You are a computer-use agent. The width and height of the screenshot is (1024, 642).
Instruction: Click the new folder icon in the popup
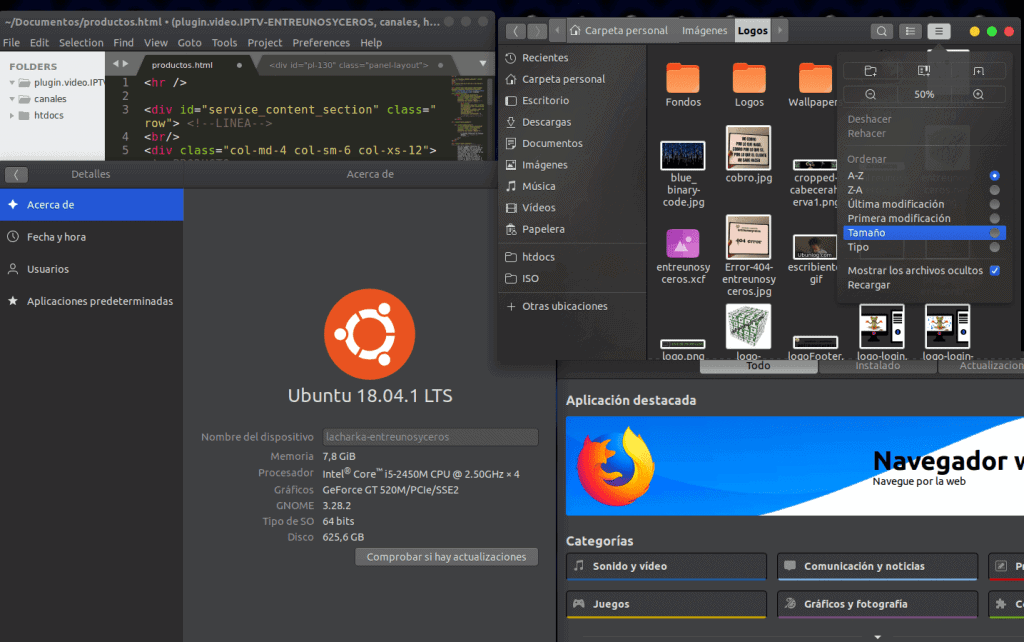[869, 70]
